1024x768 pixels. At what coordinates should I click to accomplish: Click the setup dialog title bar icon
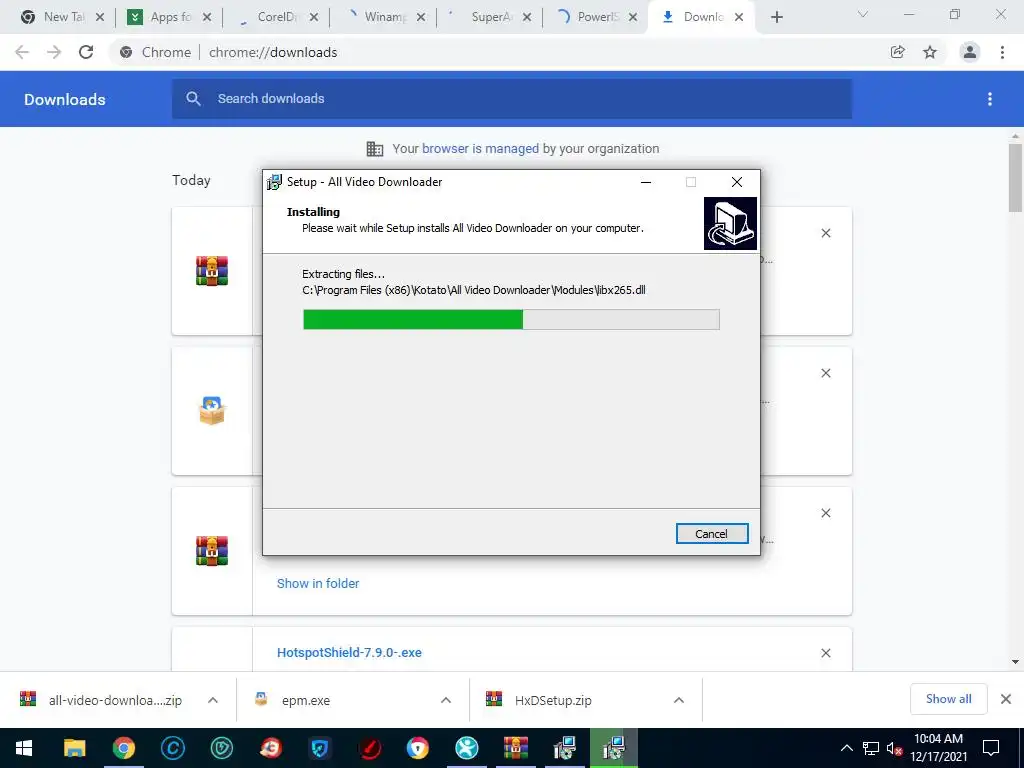click(x=274, y=182)
